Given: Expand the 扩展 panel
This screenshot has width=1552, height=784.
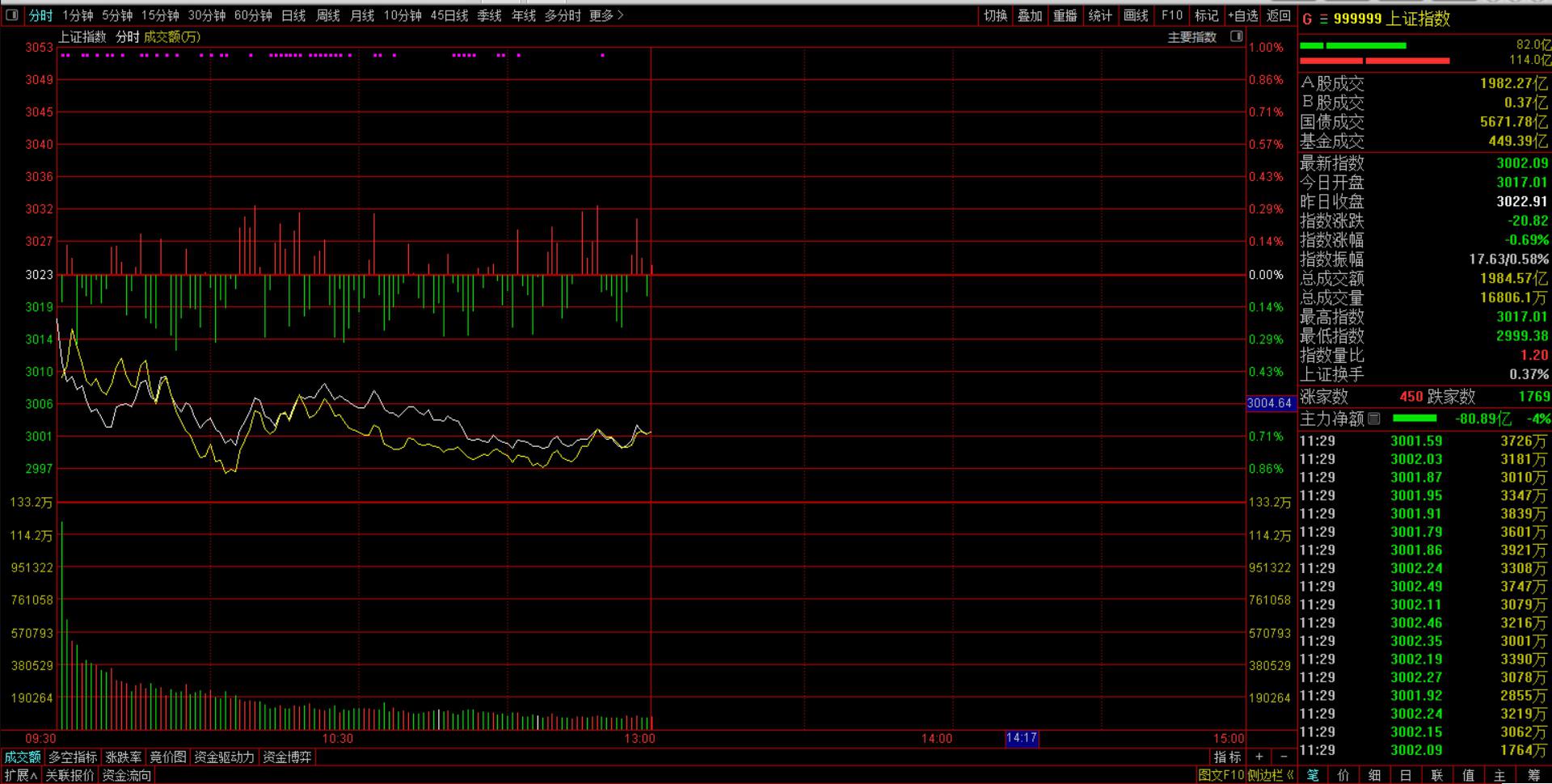Looking at the screenshot, I should [21, 775].
